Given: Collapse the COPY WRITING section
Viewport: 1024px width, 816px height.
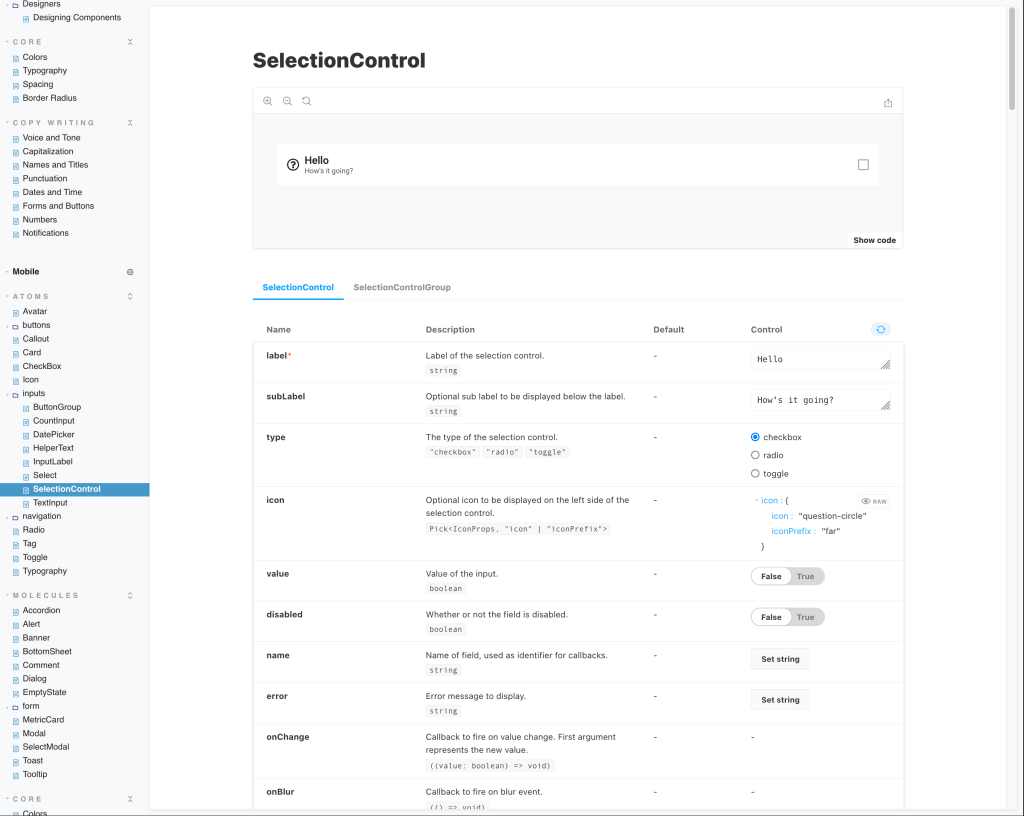Looking at the screenshot, I should click(130, 123).
